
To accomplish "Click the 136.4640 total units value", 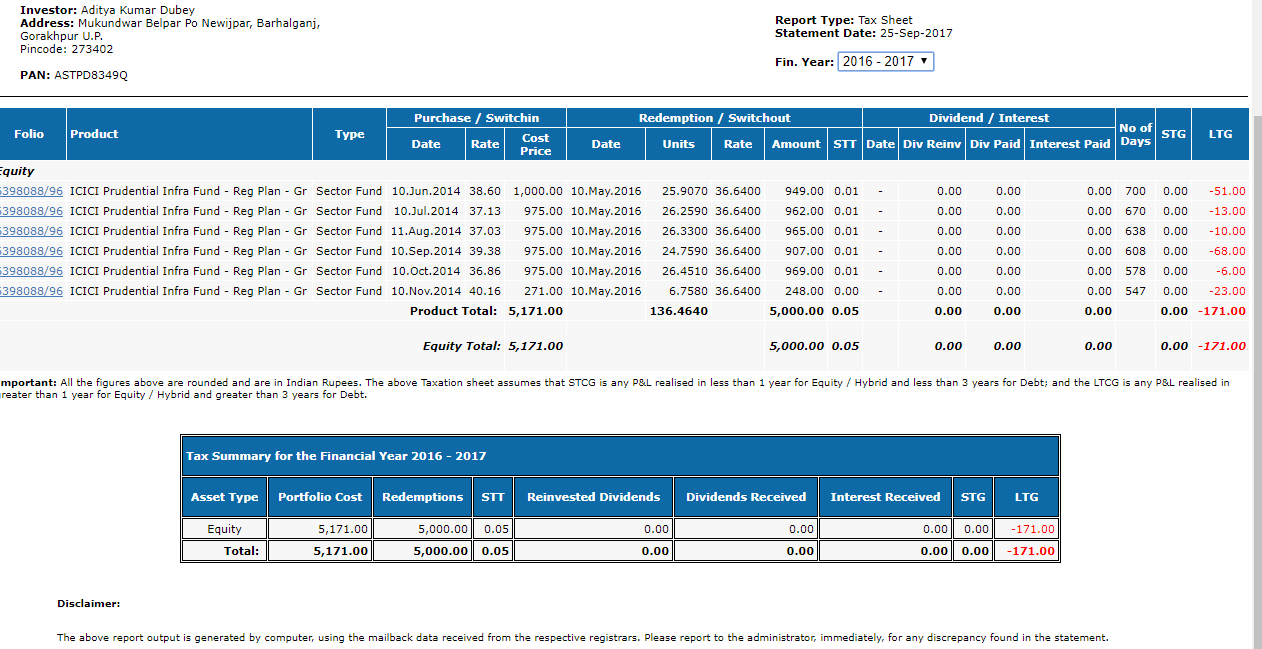I will point(679,311).
